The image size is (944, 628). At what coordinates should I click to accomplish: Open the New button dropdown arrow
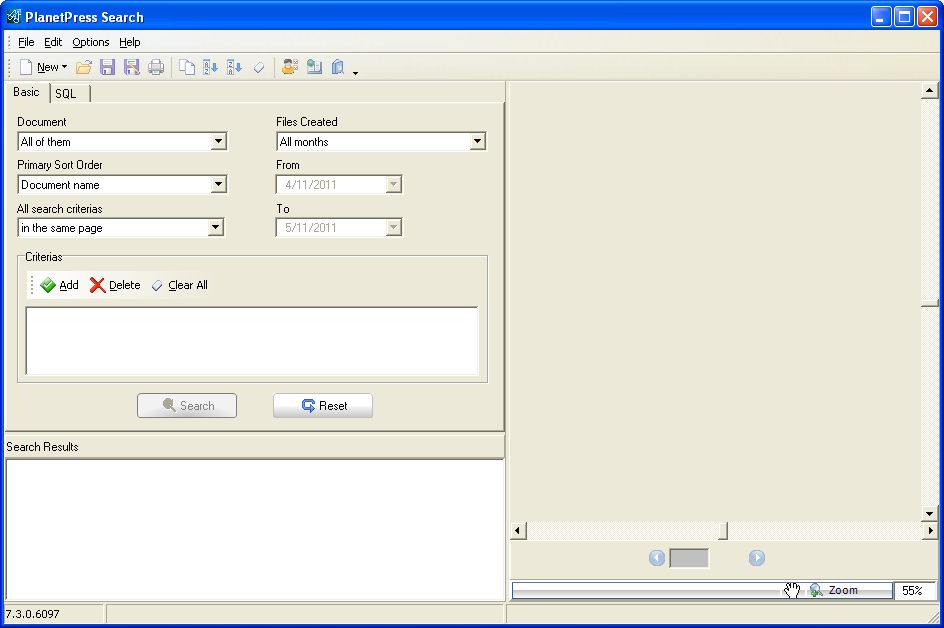click(x=64, y=67)
